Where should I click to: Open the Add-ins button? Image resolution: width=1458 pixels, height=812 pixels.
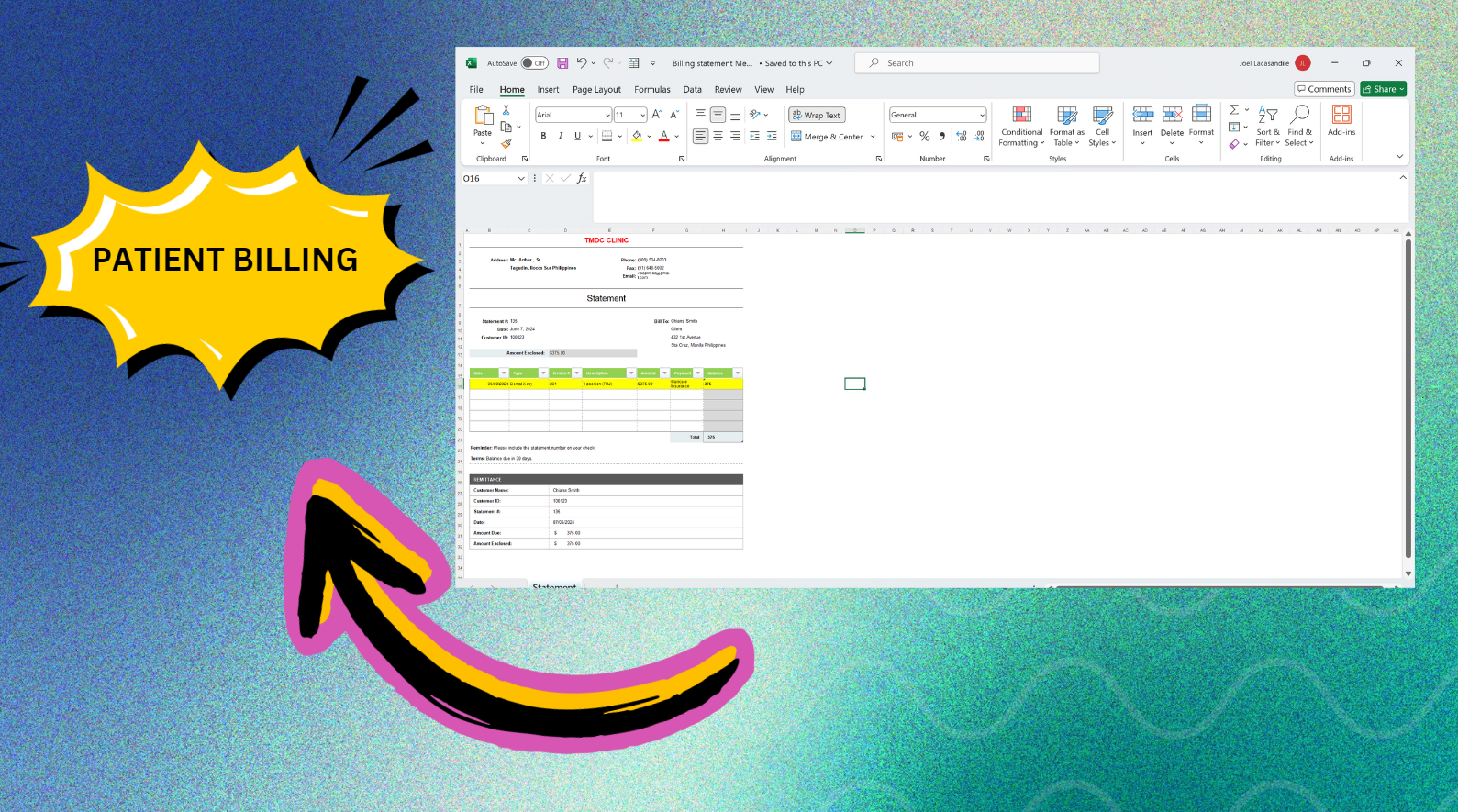tap(1341, 120)
